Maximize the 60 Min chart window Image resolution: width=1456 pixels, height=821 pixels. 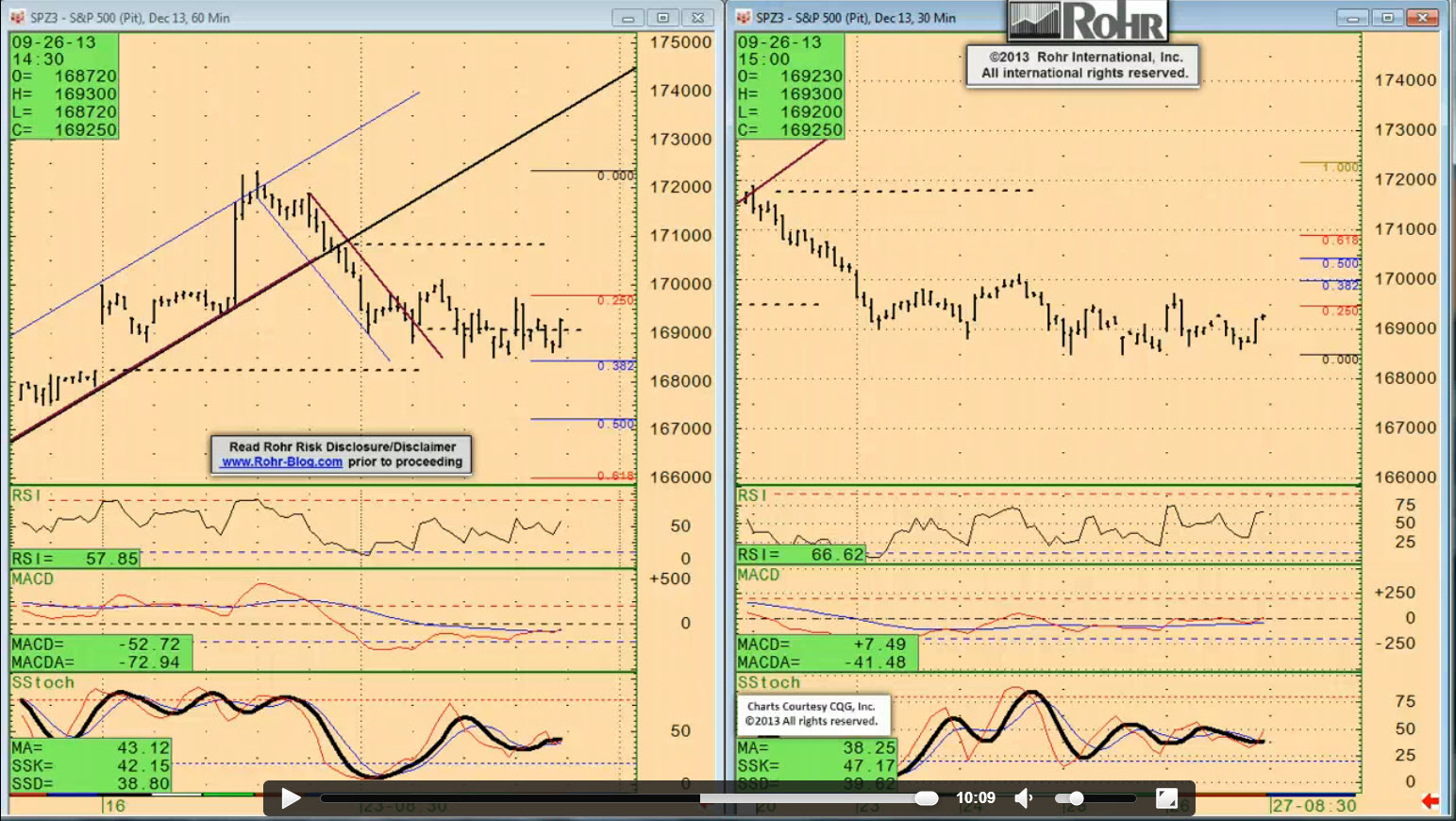coord(662,18)
